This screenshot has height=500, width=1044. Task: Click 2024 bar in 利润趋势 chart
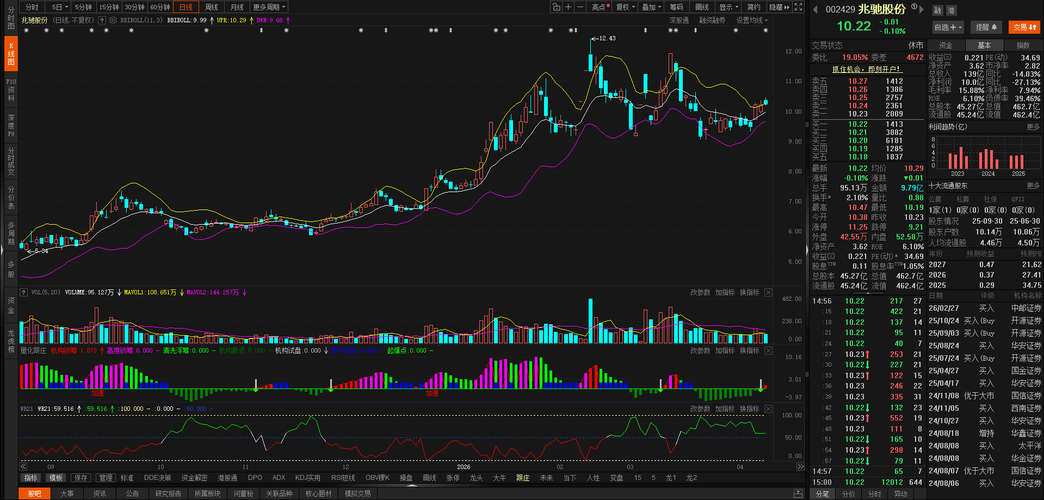pos(987,159)
